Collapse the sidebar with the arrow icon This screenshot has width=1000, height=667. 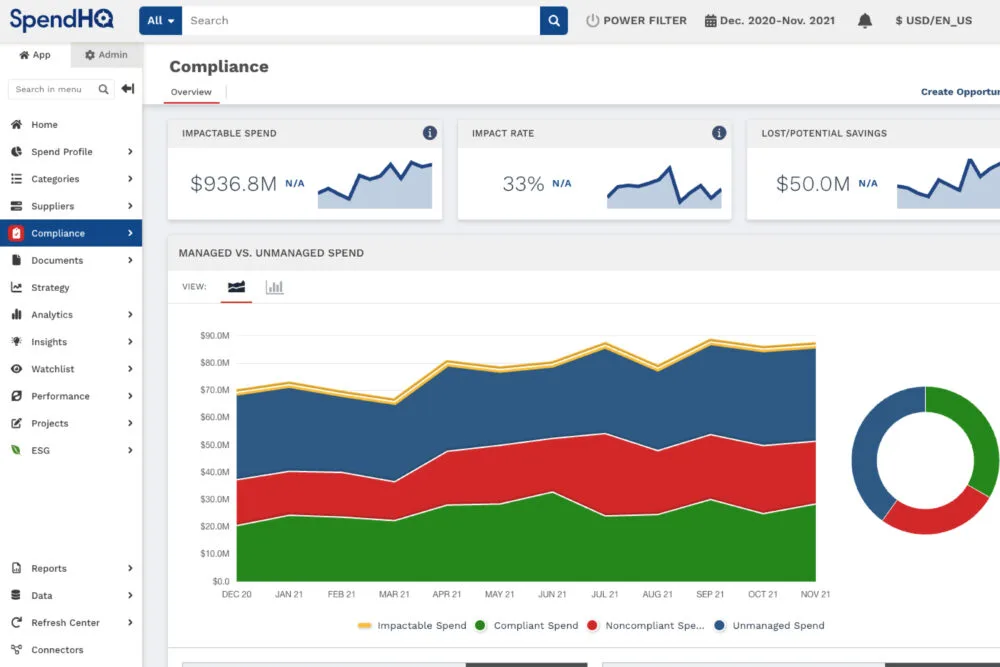[128, 89]
